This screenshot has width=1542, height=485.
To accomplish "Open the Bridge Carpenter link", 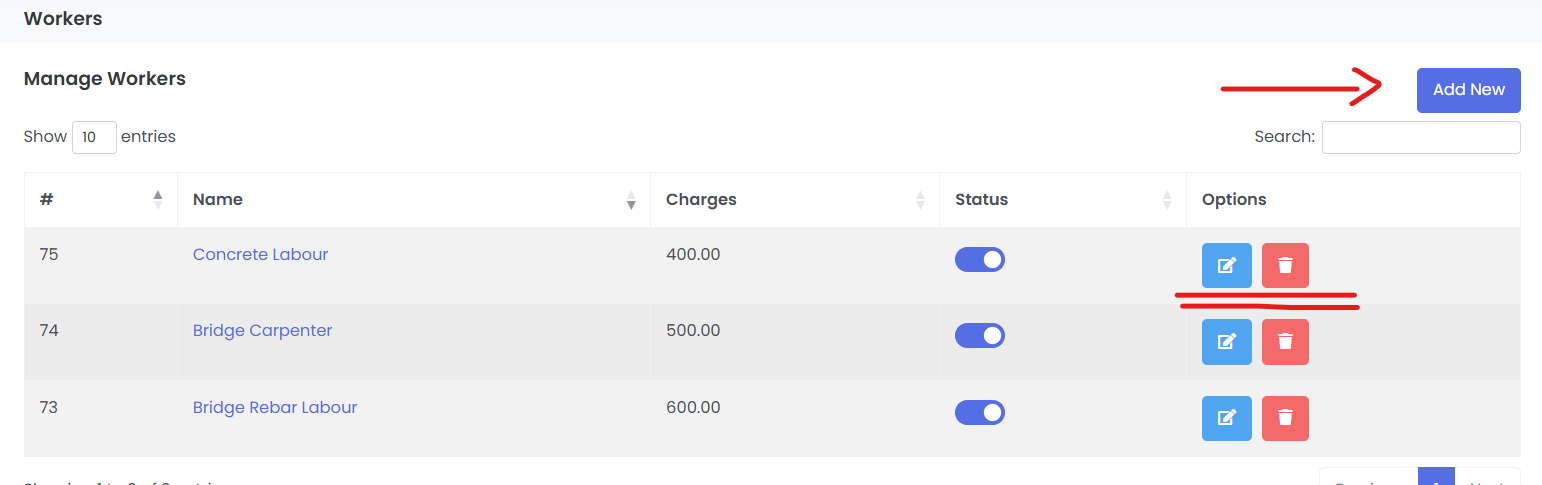I will (262, 330).
